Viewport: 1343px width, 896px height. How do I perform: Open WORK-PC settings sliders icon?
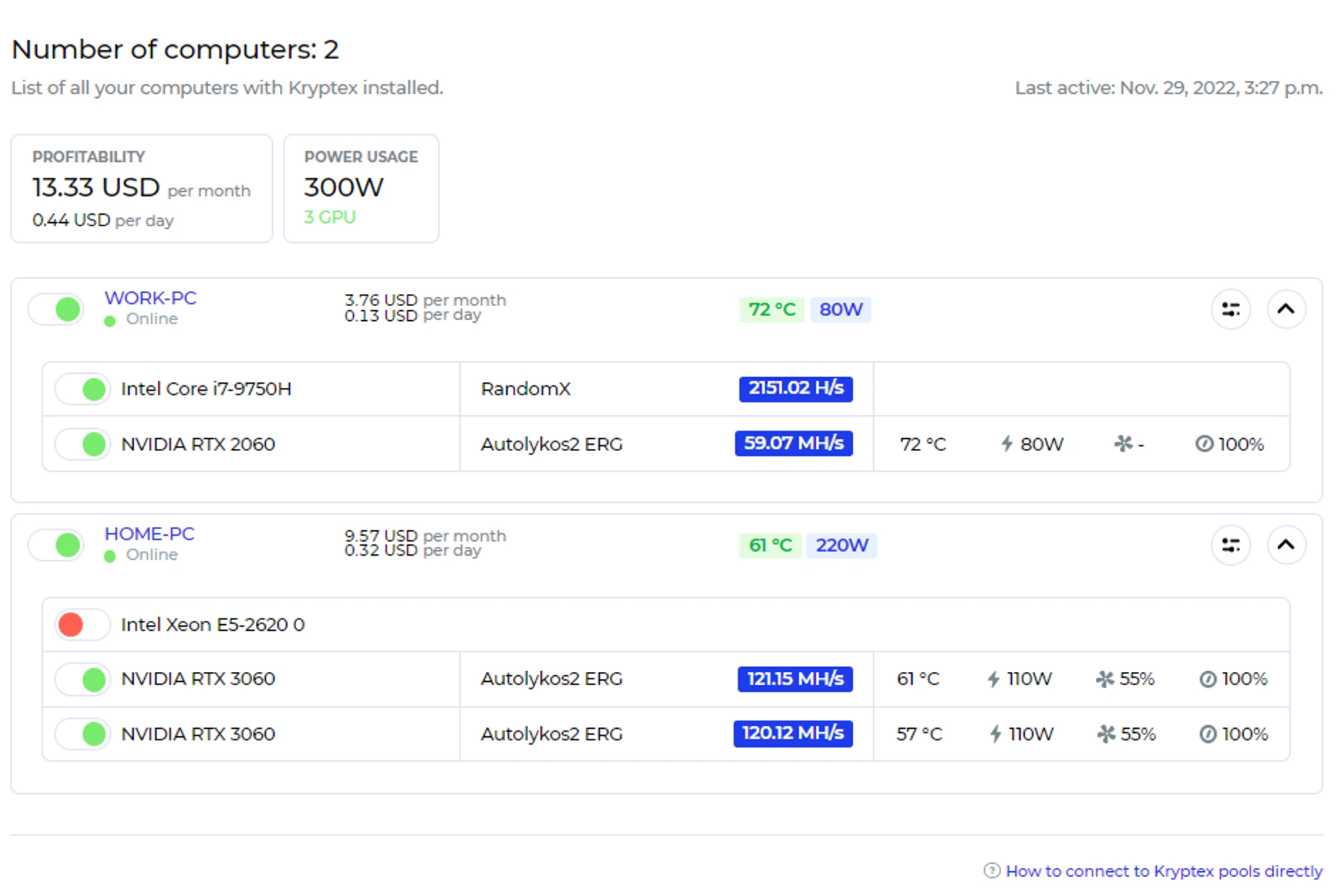click(1230, 309)
